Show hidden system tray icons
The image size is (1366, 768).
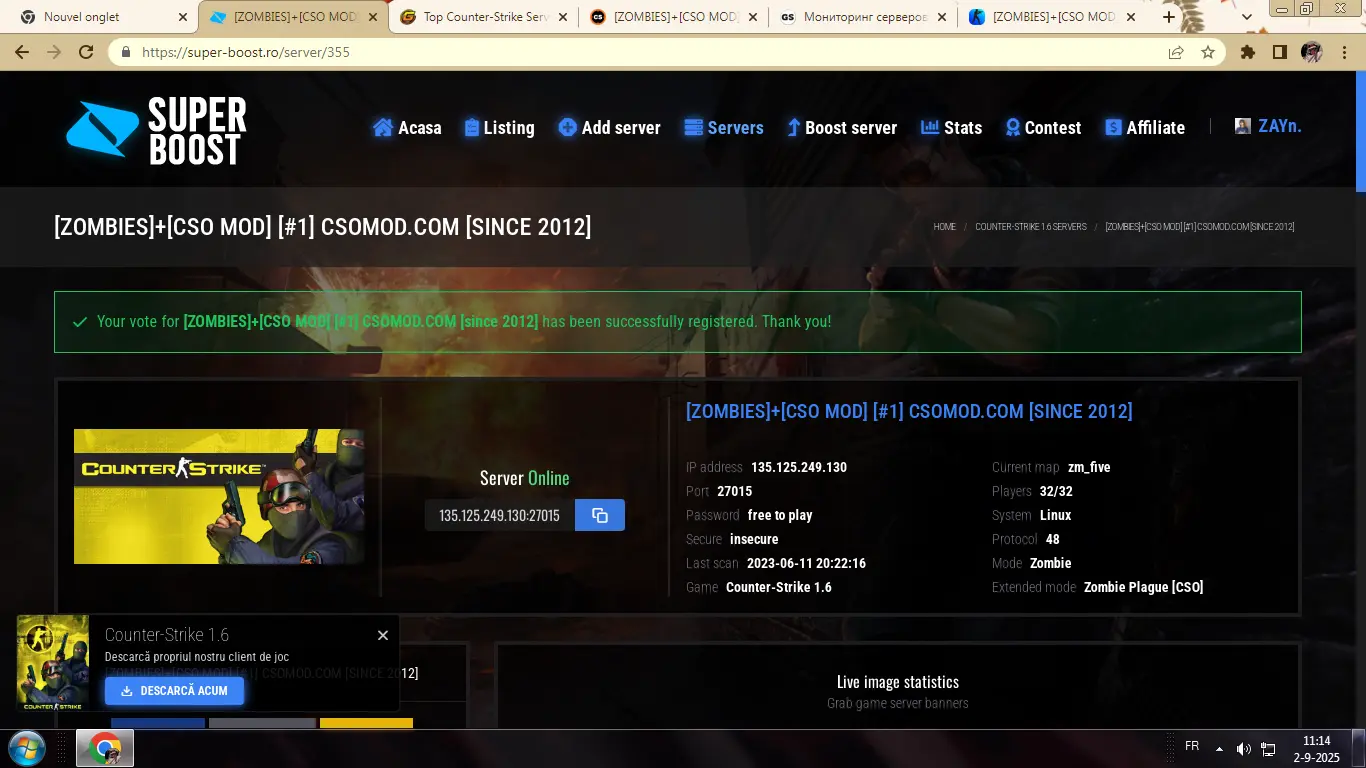point(1219,748)
